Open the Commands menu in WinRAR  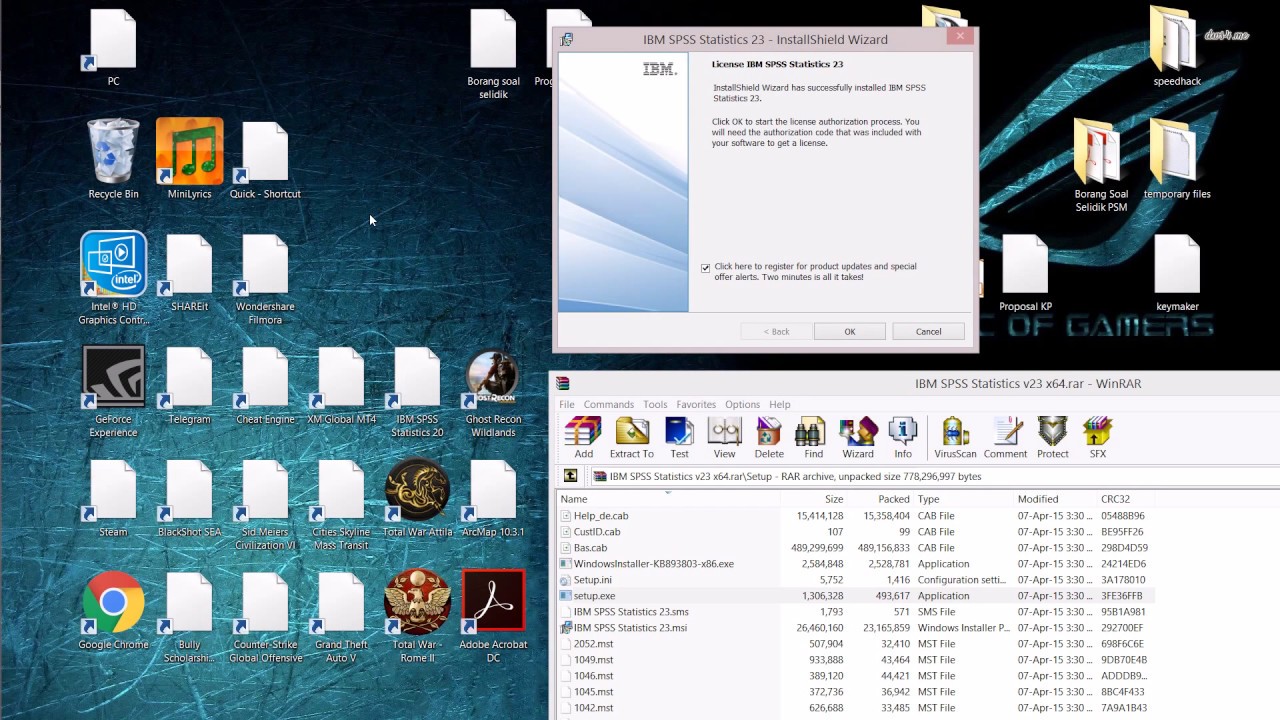pyautogui.click(x=609, y=404)
